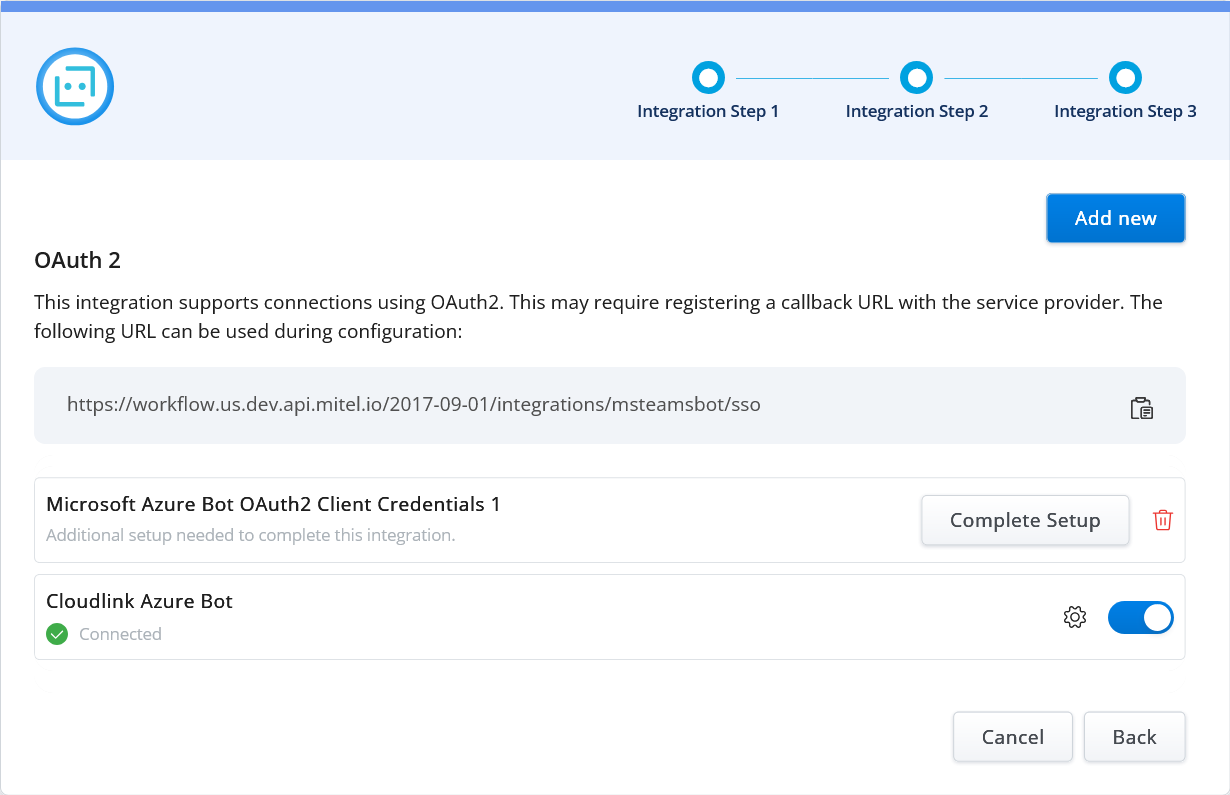Select the Integration Step 3 circle marker
Screen dimensions: 1230x795
pos(1125,77)
